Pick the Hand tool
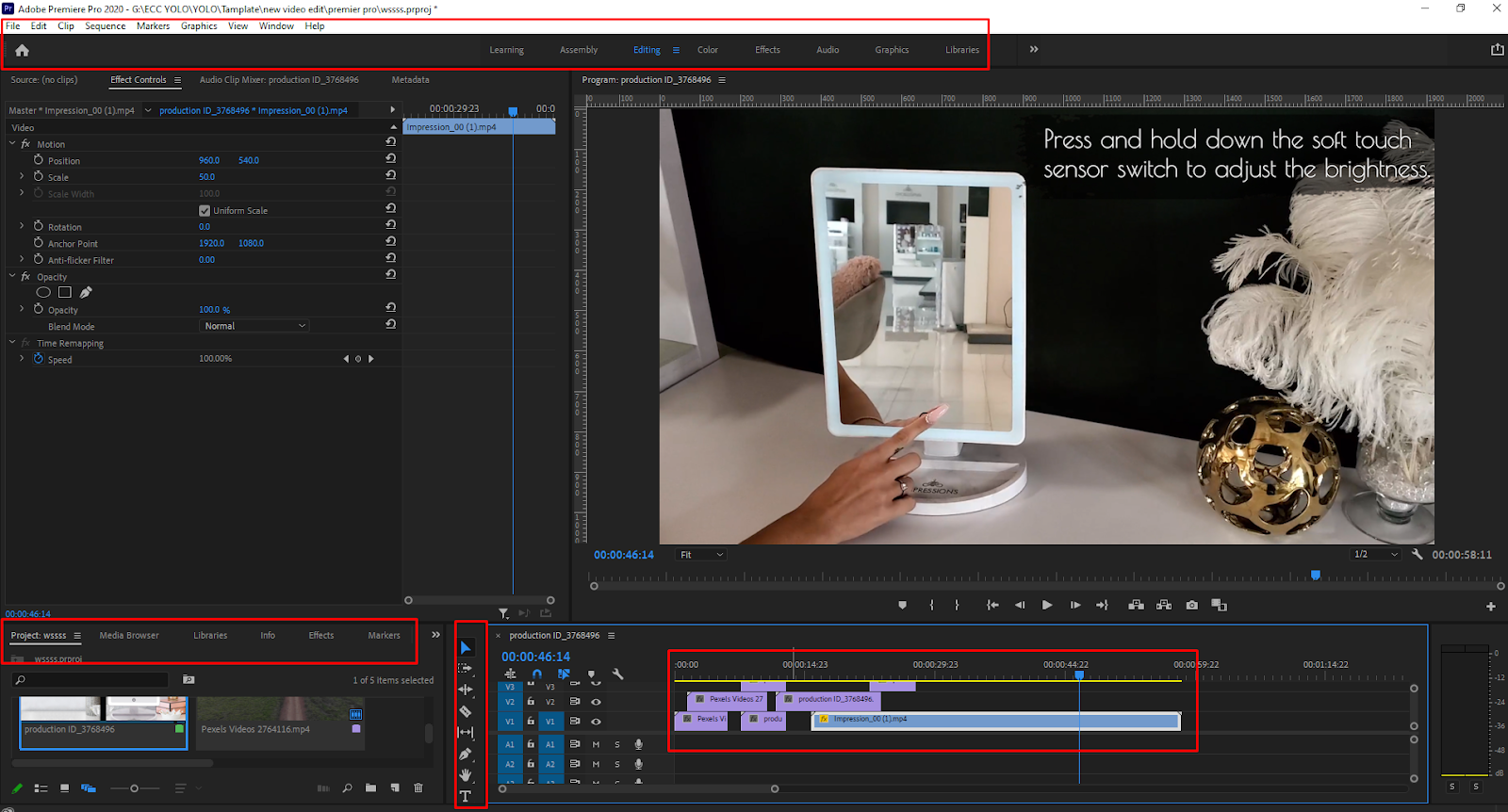Screen dimensions: 1508x812 (466, 774)
